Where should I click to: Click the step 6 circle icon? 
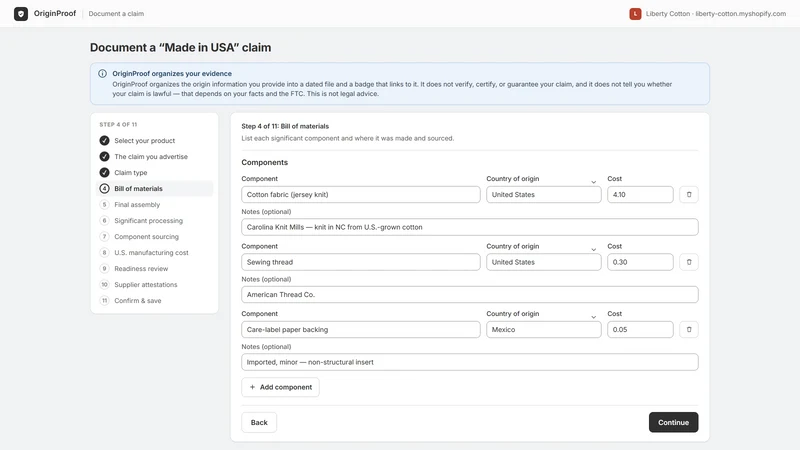click(x=104, y=220)
